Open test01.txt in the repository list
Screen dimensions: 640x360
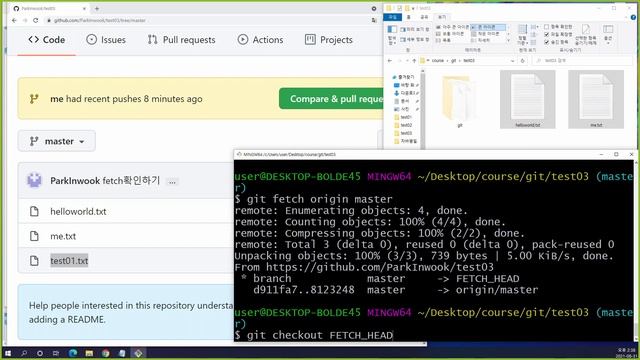[69, 260]
